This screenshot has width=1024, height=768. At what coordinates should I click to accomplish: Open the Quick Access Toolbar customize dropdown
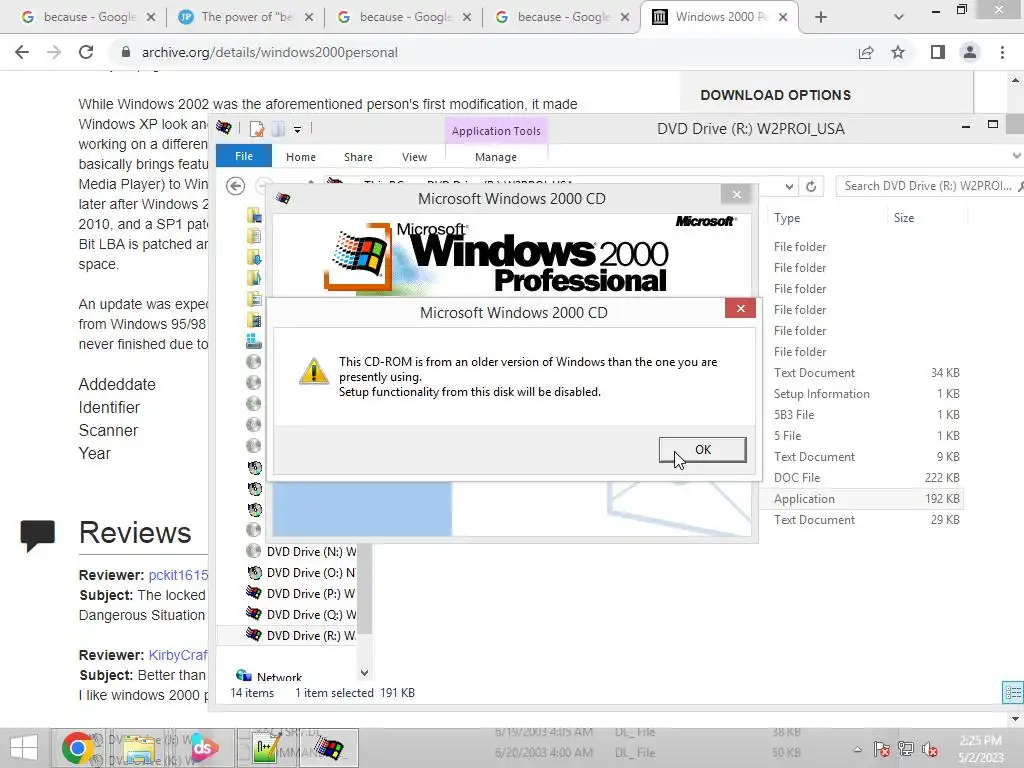[x=297, y=129]
